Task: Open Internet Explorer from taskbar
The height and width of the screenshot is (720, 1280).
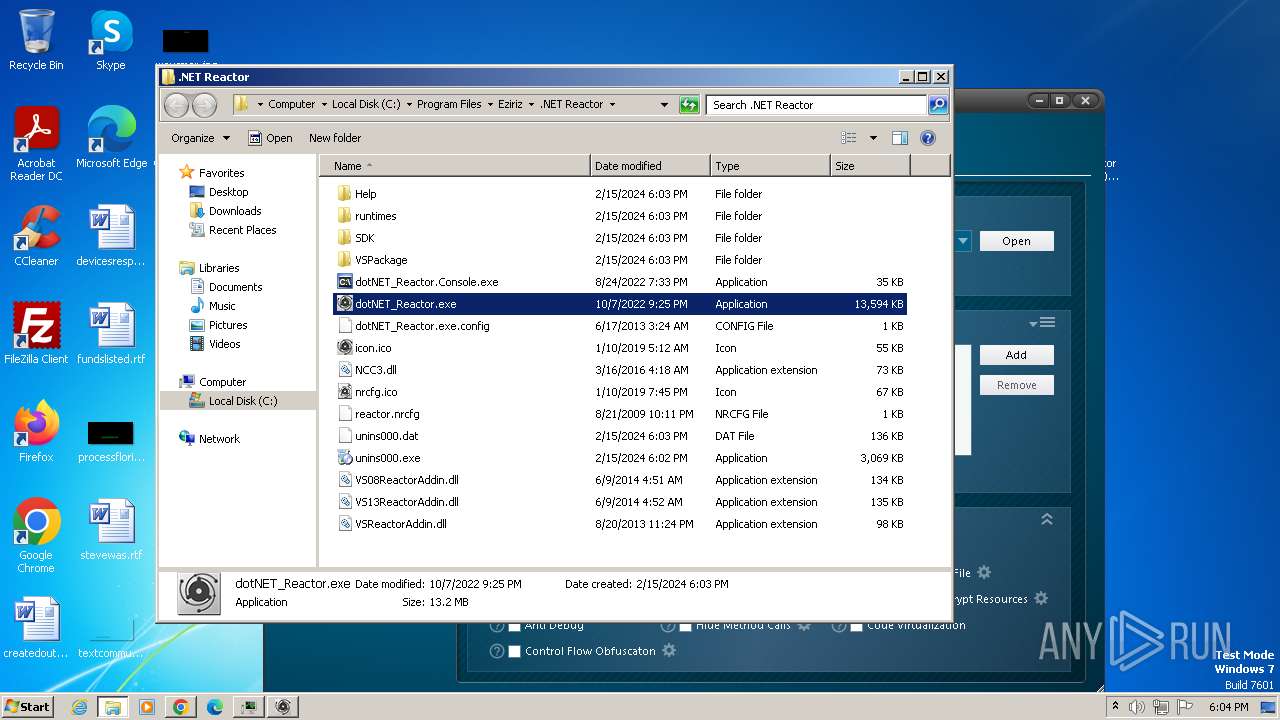Action: 79,706
